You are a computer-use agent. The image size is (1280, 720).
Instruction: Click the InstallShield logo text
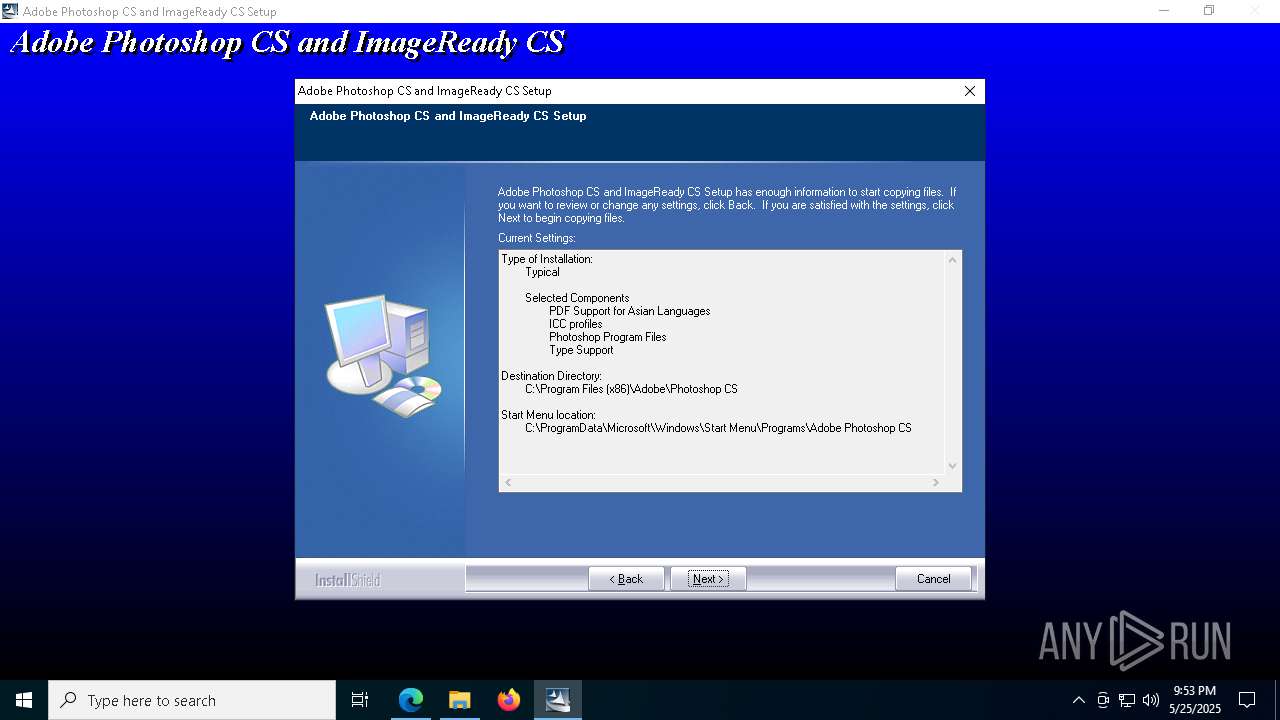click(347, 580)
